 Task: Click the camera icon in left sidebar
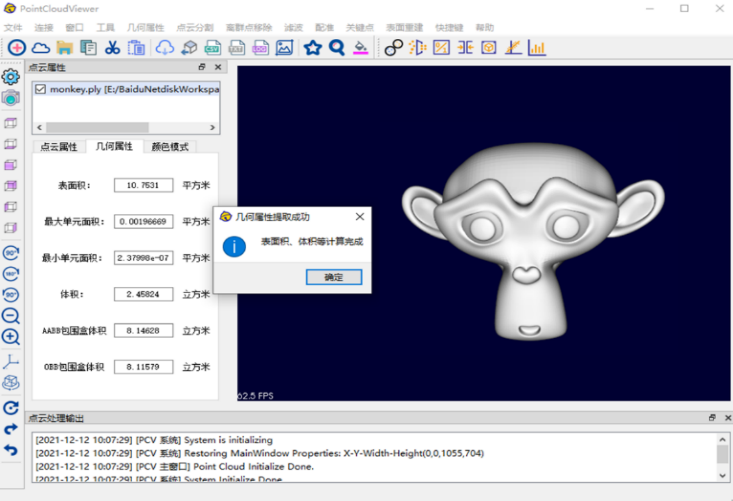[x=11, y=98]
